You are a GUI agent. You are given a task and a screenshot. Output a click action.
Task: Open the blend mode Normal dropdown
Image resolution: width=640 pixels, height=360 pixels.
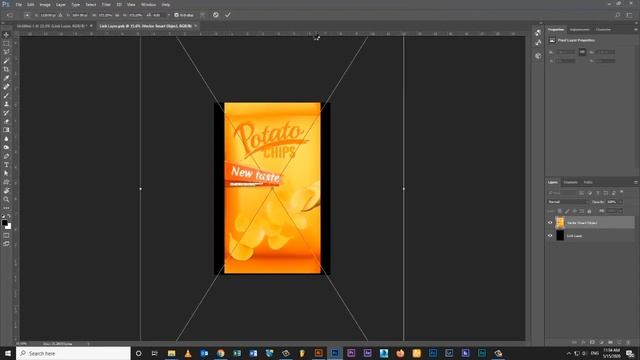pyautogui.click(x=567, y=202)
